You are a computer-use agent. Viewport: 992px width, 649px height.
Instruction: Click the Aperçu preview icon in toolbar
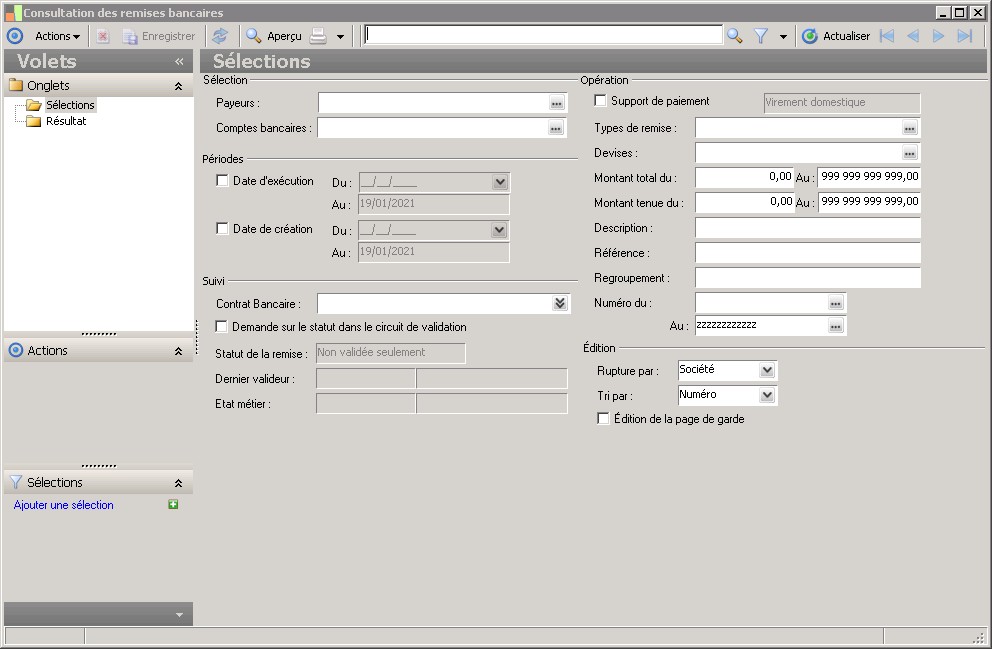pyautogui.click(x=255, y=36)
